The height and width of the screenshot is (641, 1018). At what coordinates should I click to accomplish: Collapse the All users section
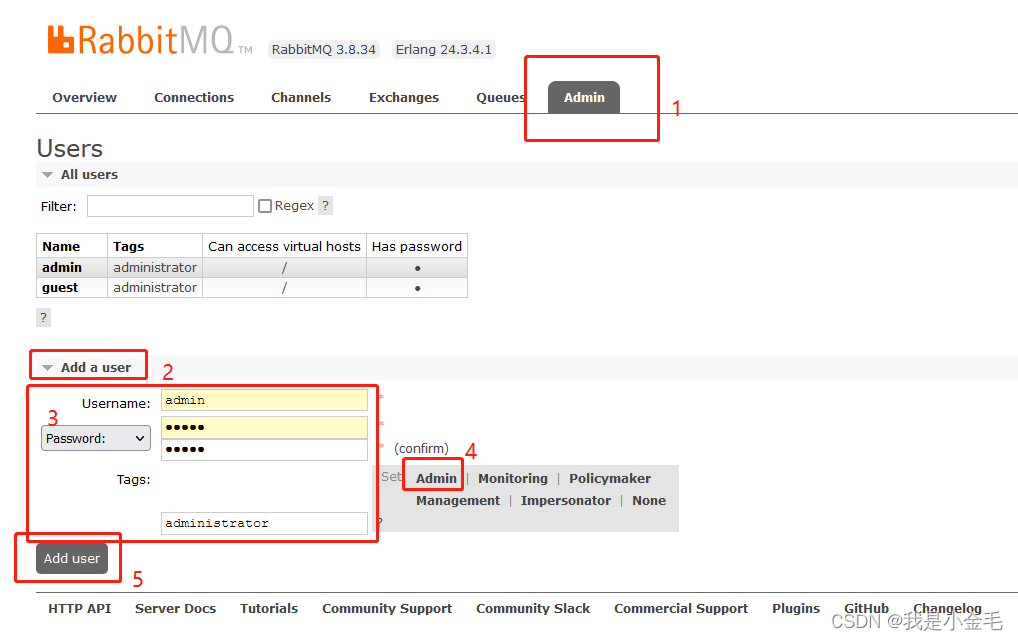(47, 174)
